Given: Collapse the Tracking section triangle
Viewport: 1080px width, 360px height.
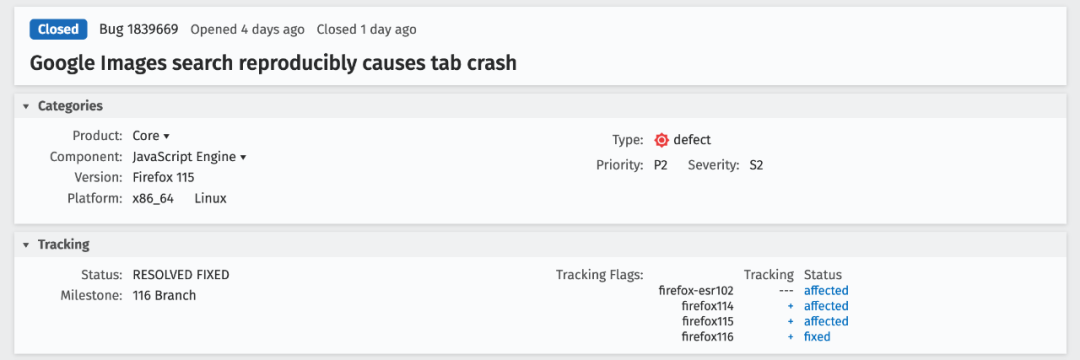Looking at the screenshot, I should [x=26, y=245].
